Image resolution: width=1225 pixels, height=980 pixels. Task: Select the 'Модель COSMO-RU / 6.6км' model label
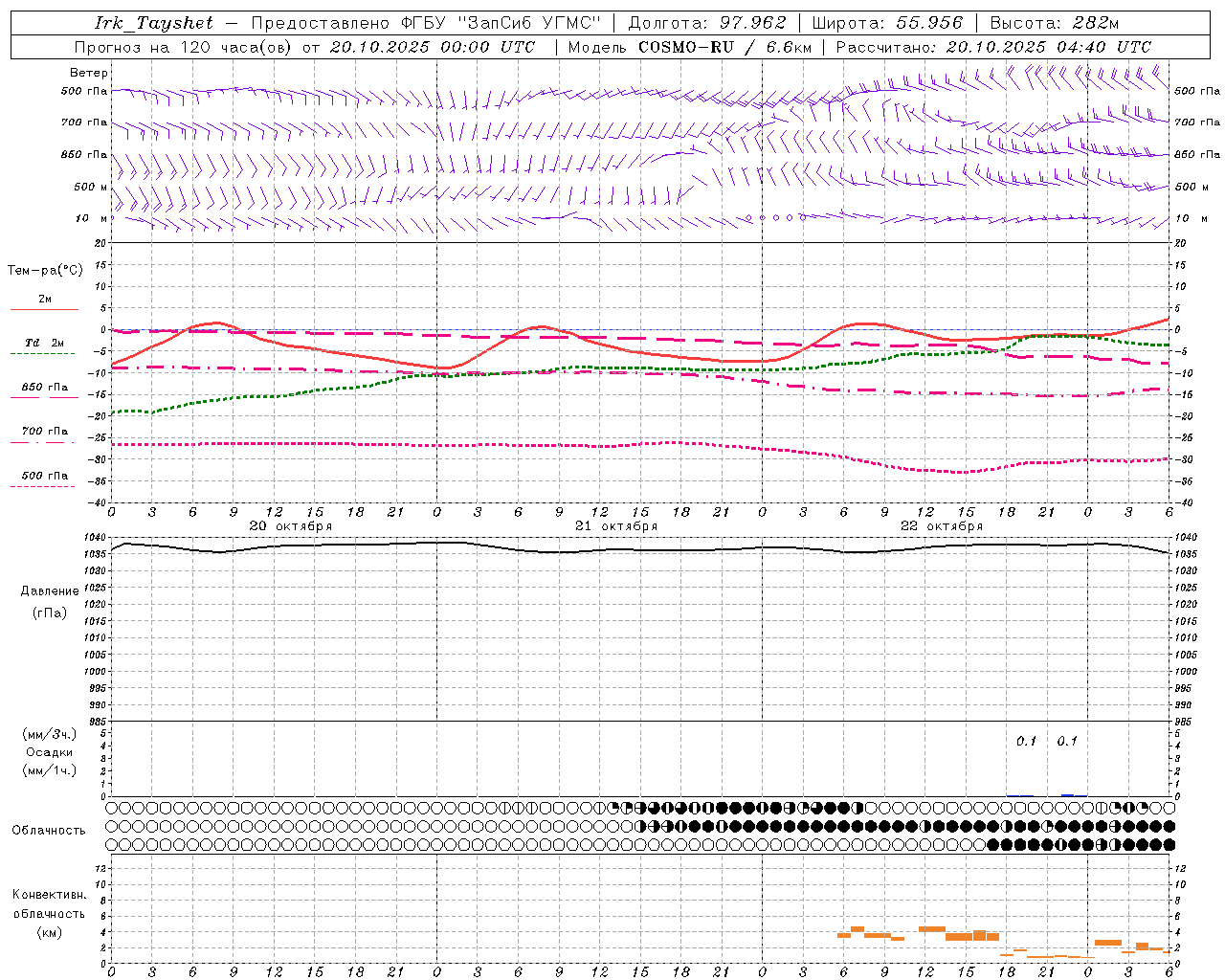coord(690,47)
